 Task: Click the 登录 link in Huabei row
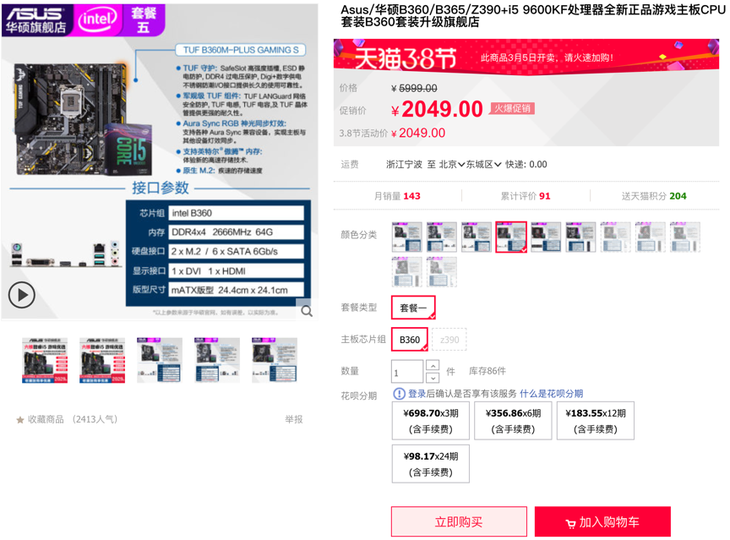417,394
